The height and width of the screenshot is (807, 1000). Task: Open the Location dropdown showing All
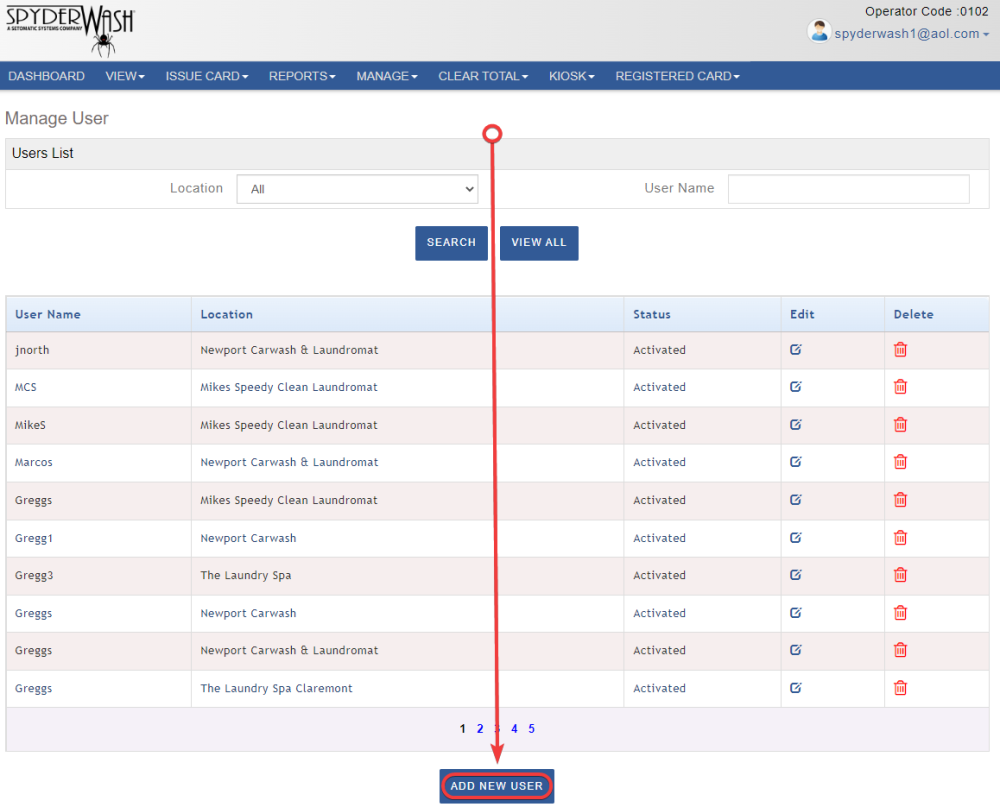(x=357, y=189)
